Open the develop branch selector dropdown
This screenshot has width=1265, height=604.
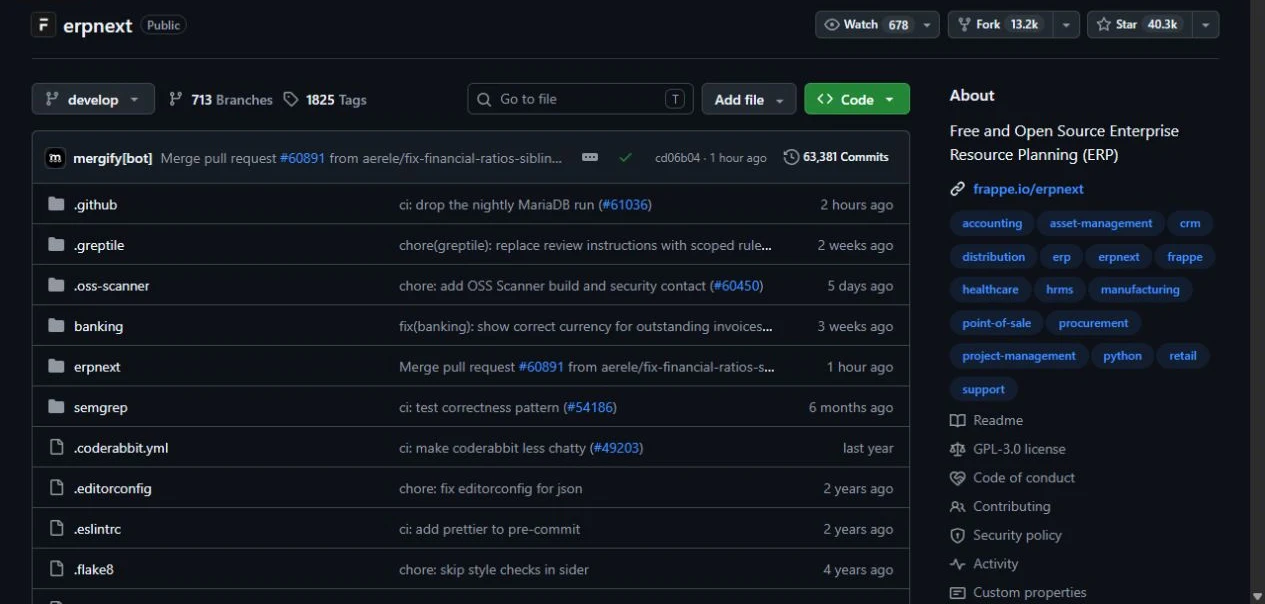click(x=93, y=99)
